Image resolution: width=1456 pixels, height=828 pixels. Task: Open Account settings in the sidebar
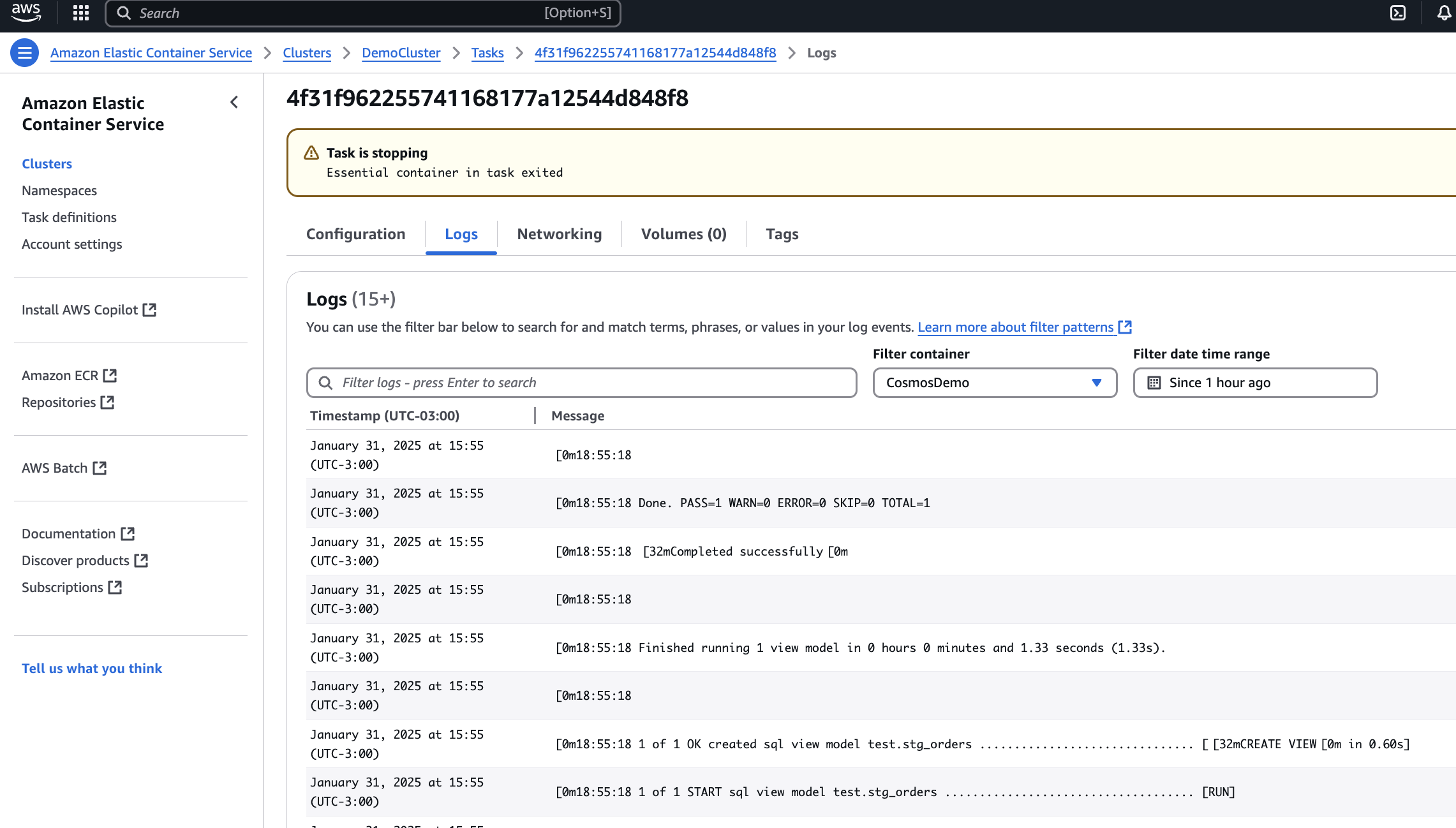click(x=72, y=244)
